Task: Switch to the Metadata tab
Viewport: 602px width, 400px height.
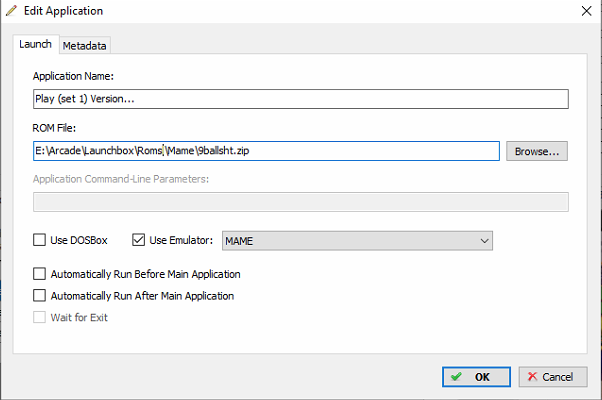Action: (84, 46)
